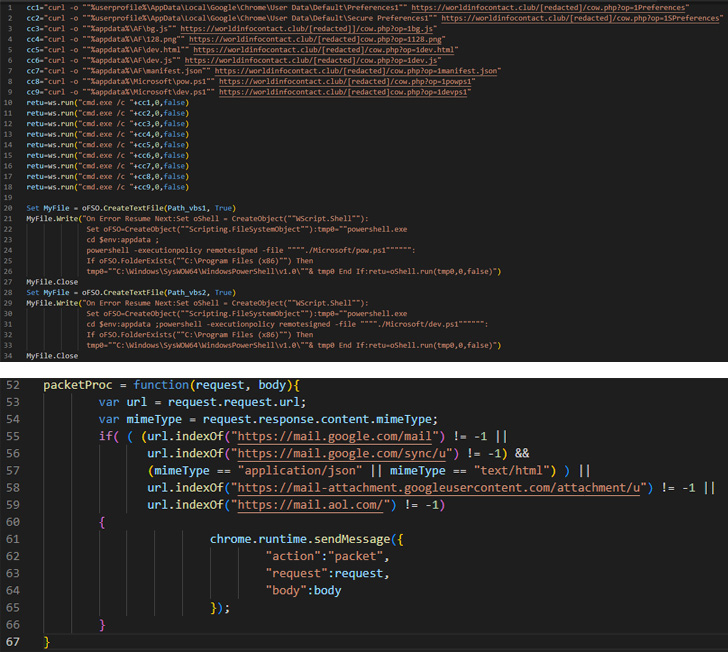Open the mail-attachment.googleusercontent.com link
728x652 pixels.
click(439, 488)
